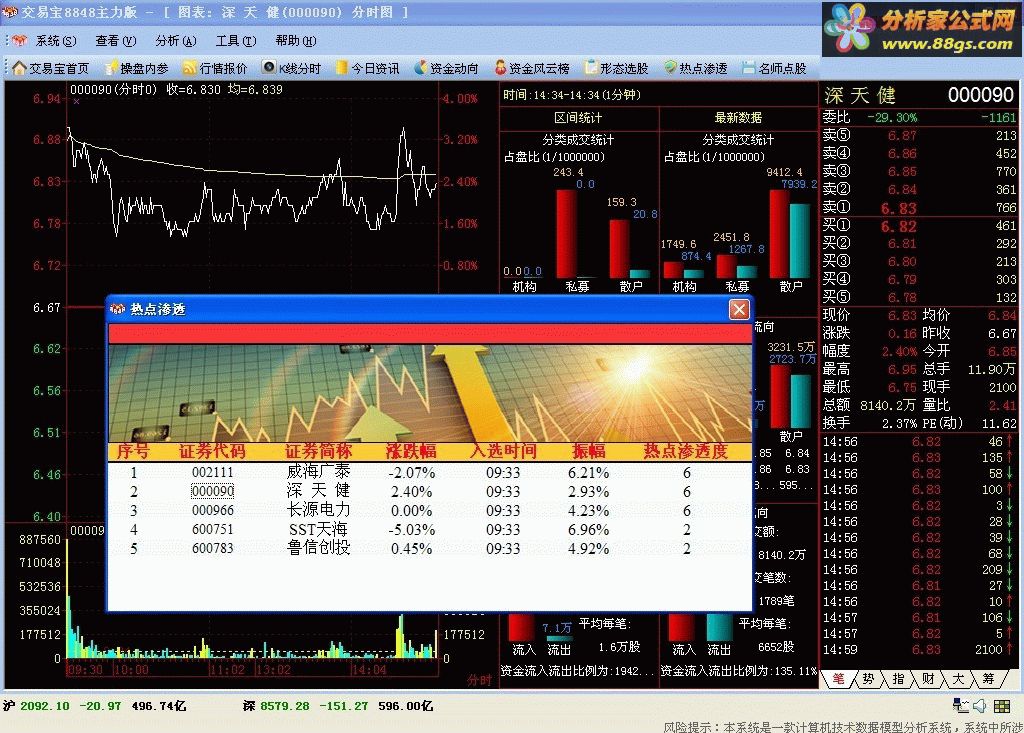
Task: Click the 6.21% amplitude value
Action: 588,473
